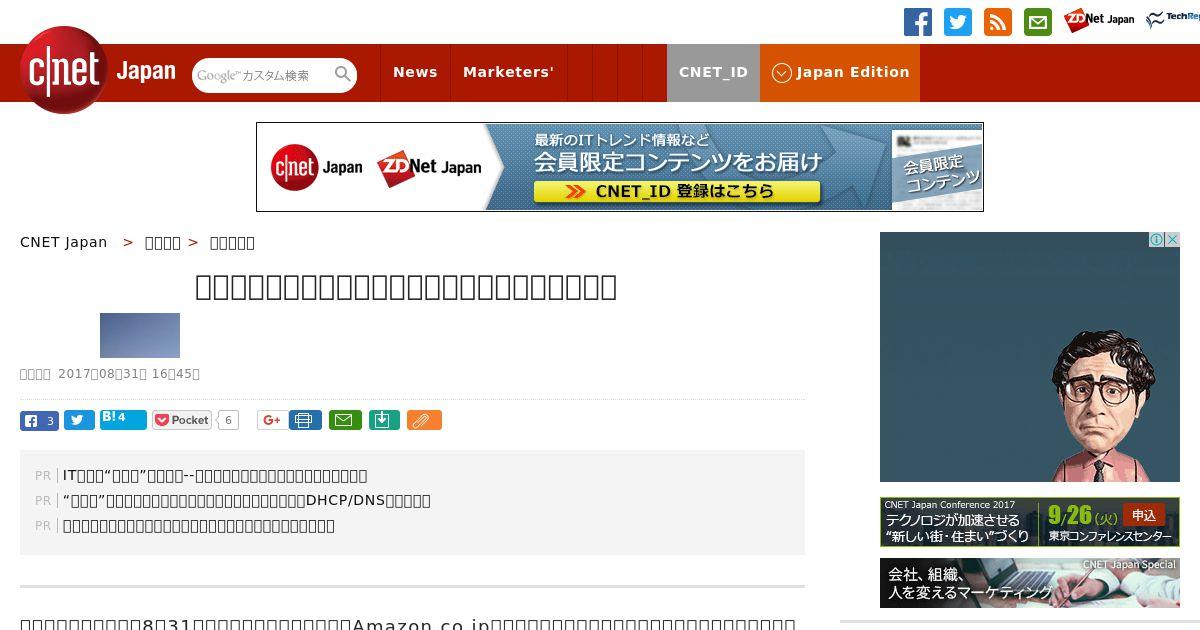
Task: Share article on Facebook with count 3
Action: tap(39, 420)
